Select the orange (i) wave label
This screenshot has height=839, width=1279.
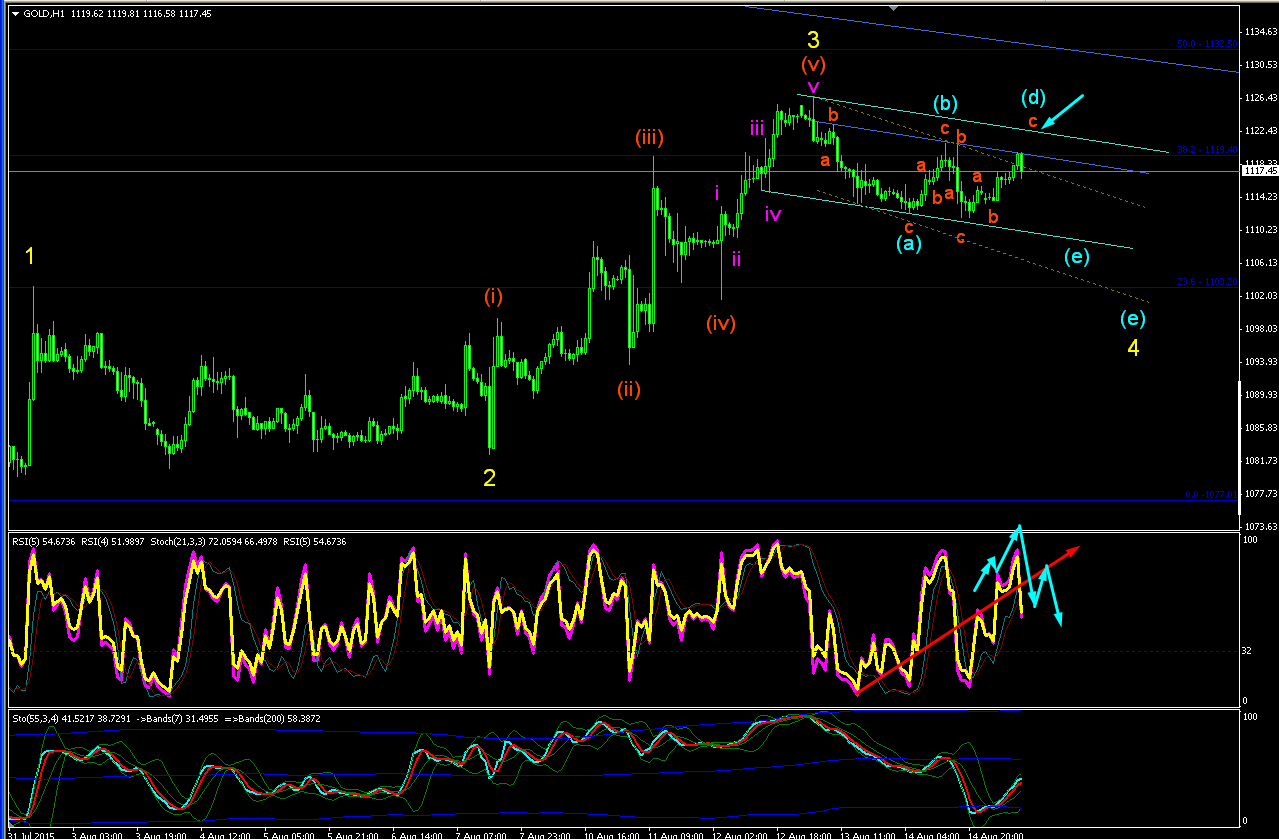(x=494, y=297)
